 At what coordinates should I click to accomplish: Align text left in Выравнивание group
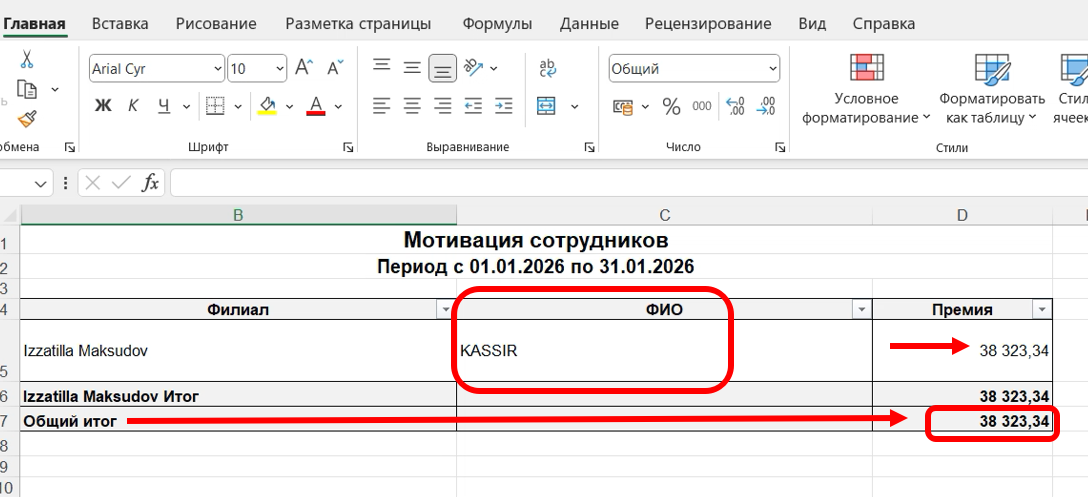coord(381,106)
